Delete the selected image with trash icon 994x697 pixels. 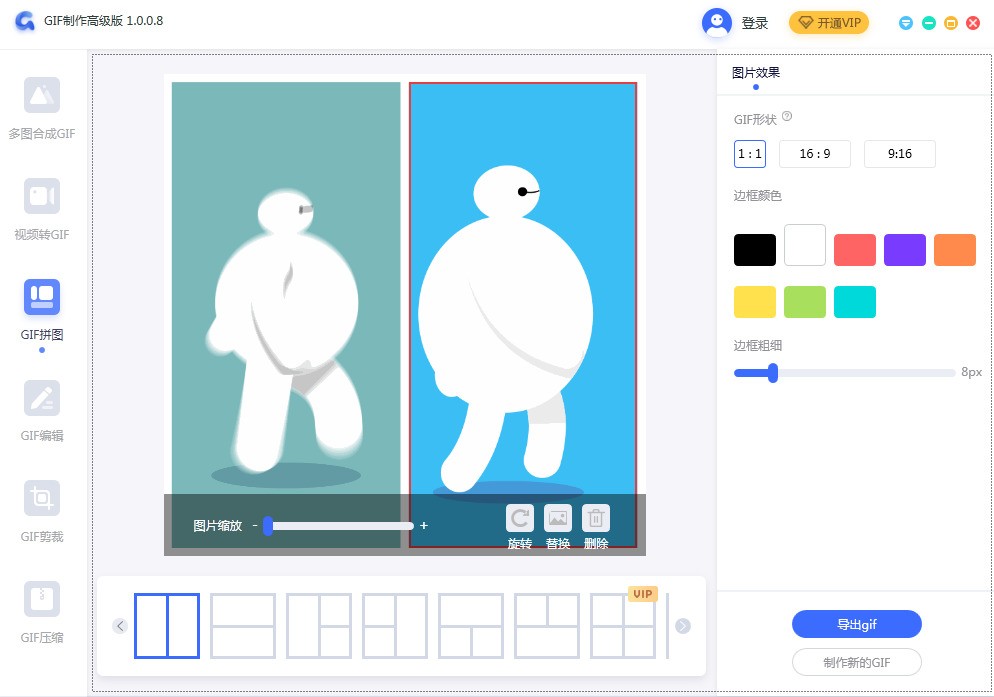point(596,518)
